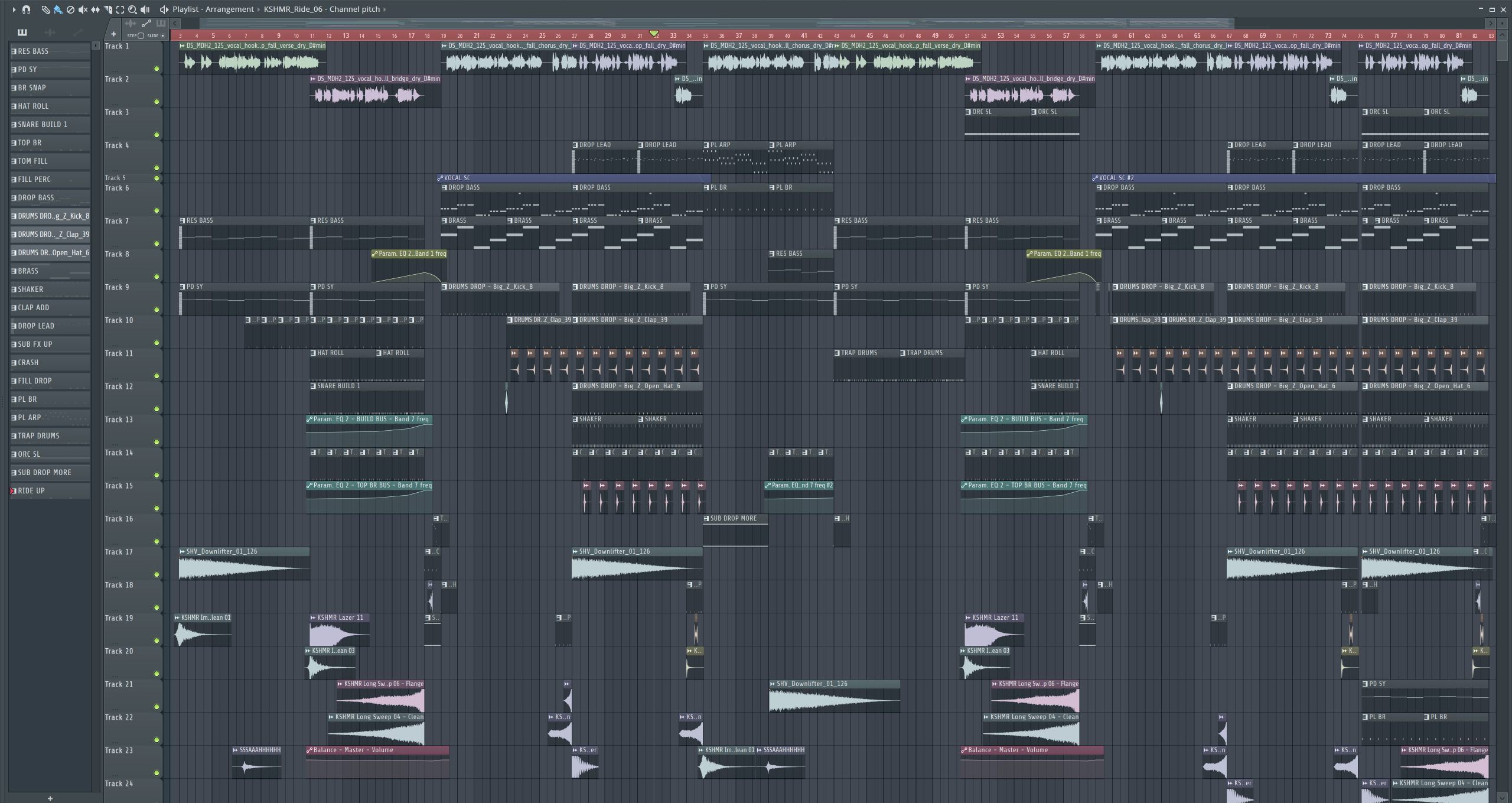1512x803 pixels.
Task: Select CRASH pattern in picker
Action: [50, 363]
